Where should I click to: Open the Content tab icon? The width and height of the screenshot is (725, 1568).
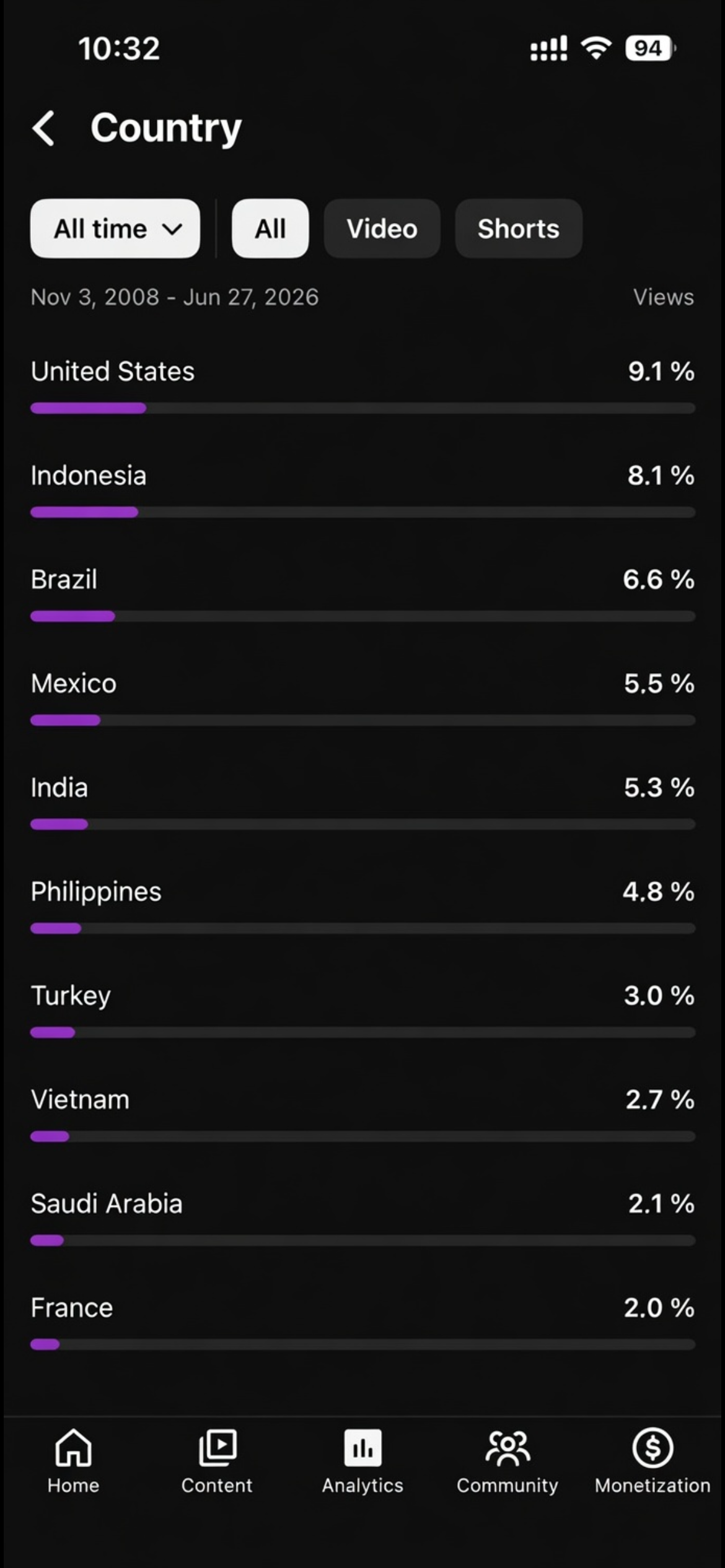point(217,1448)
